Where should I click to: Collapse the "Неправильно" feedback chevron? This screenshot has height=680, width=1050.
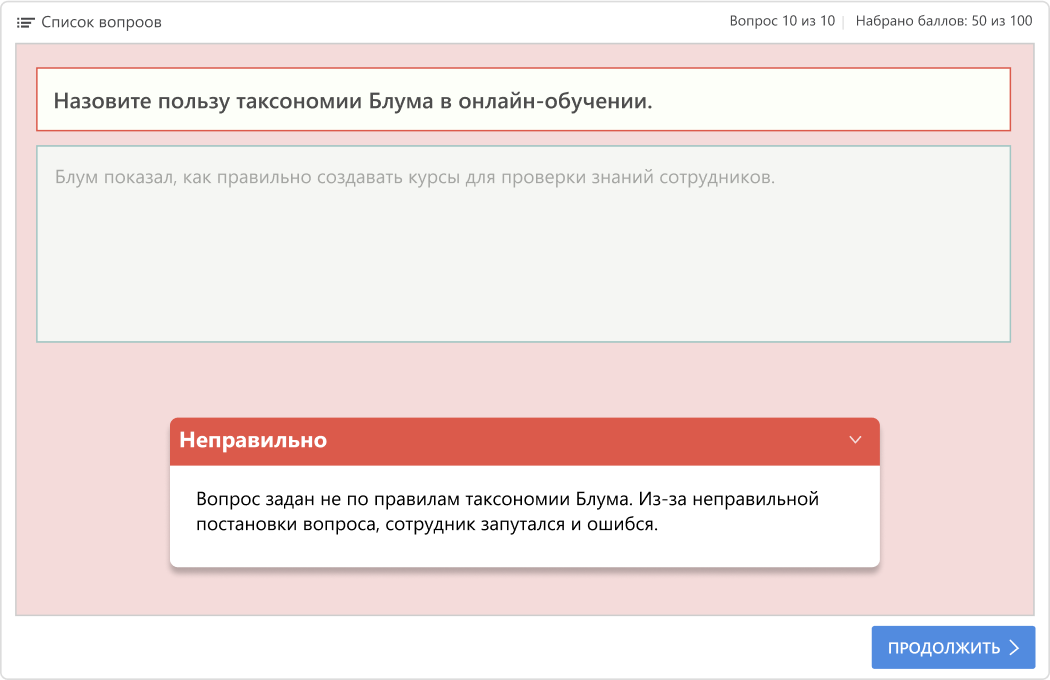[x=855, y=440]
